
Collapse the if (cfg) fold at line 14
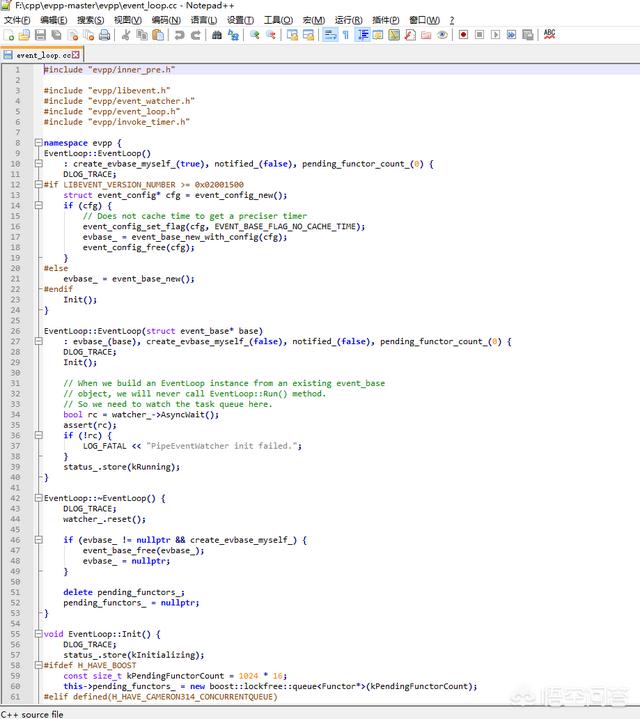tap(39, 205)
